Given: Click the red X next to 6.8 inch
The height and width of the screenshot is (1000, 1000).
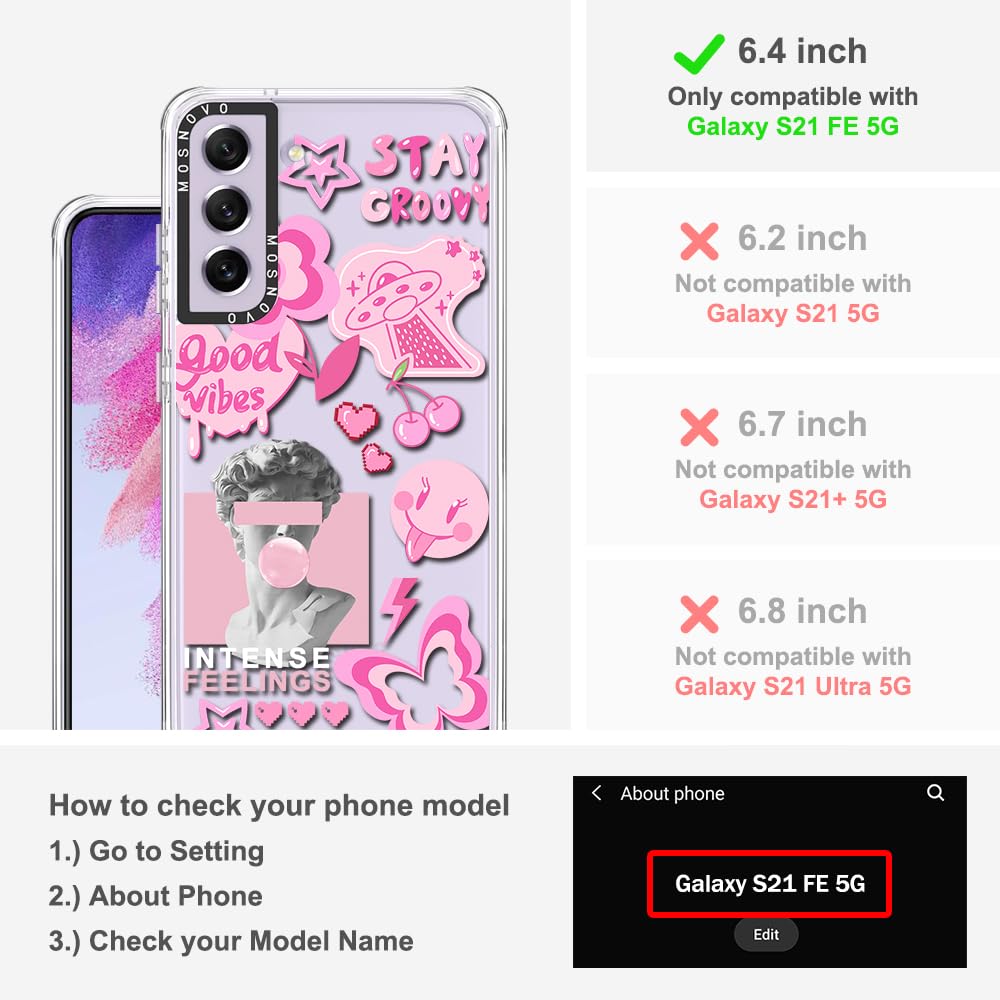Looking at the screenshot, I should pyautogui.click(x=700, y=614).
